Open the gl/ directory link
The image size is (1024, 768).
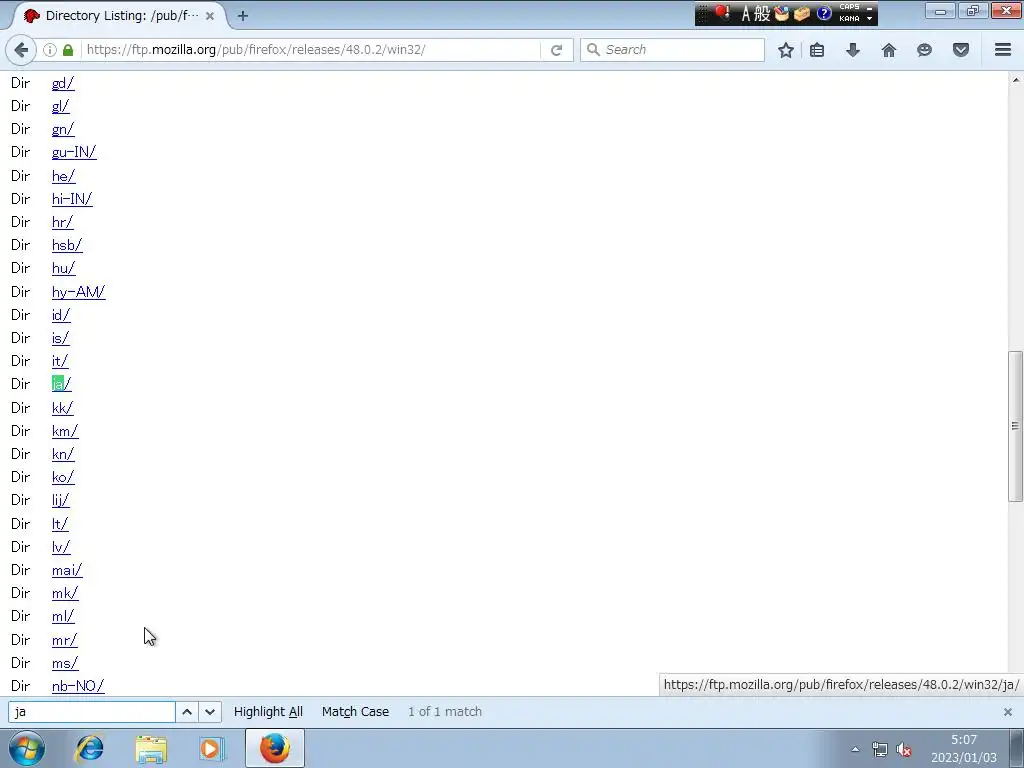click(60, 106)
